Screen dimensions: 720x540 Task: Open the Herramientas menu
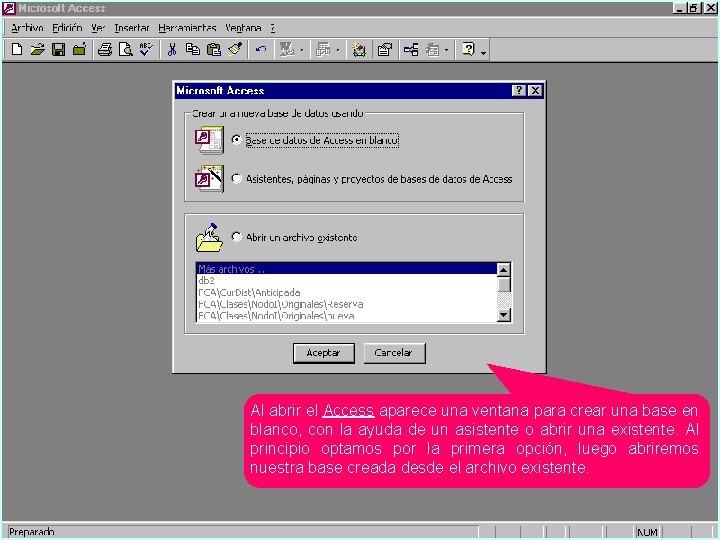click(187, 28)
